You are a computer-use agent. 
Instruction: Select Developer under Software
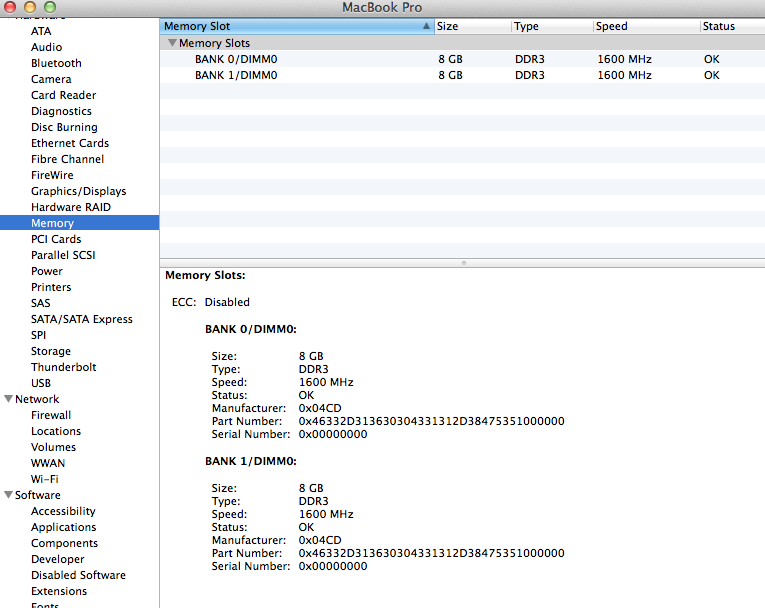point(58,559)
